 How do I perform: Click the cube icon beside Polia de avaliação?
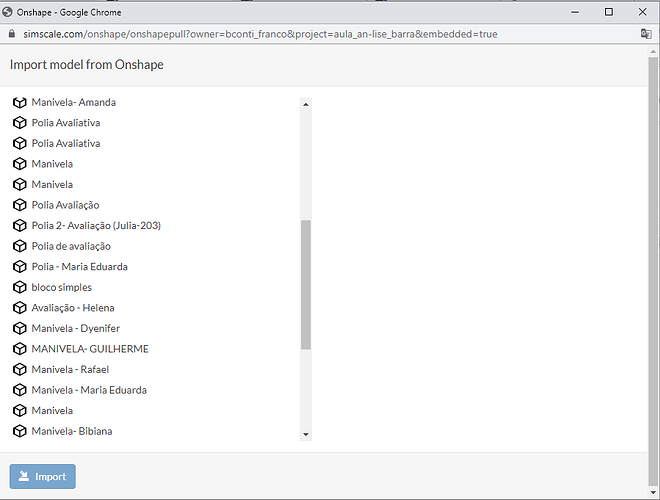pyautogui.click(x=19, y=246)
